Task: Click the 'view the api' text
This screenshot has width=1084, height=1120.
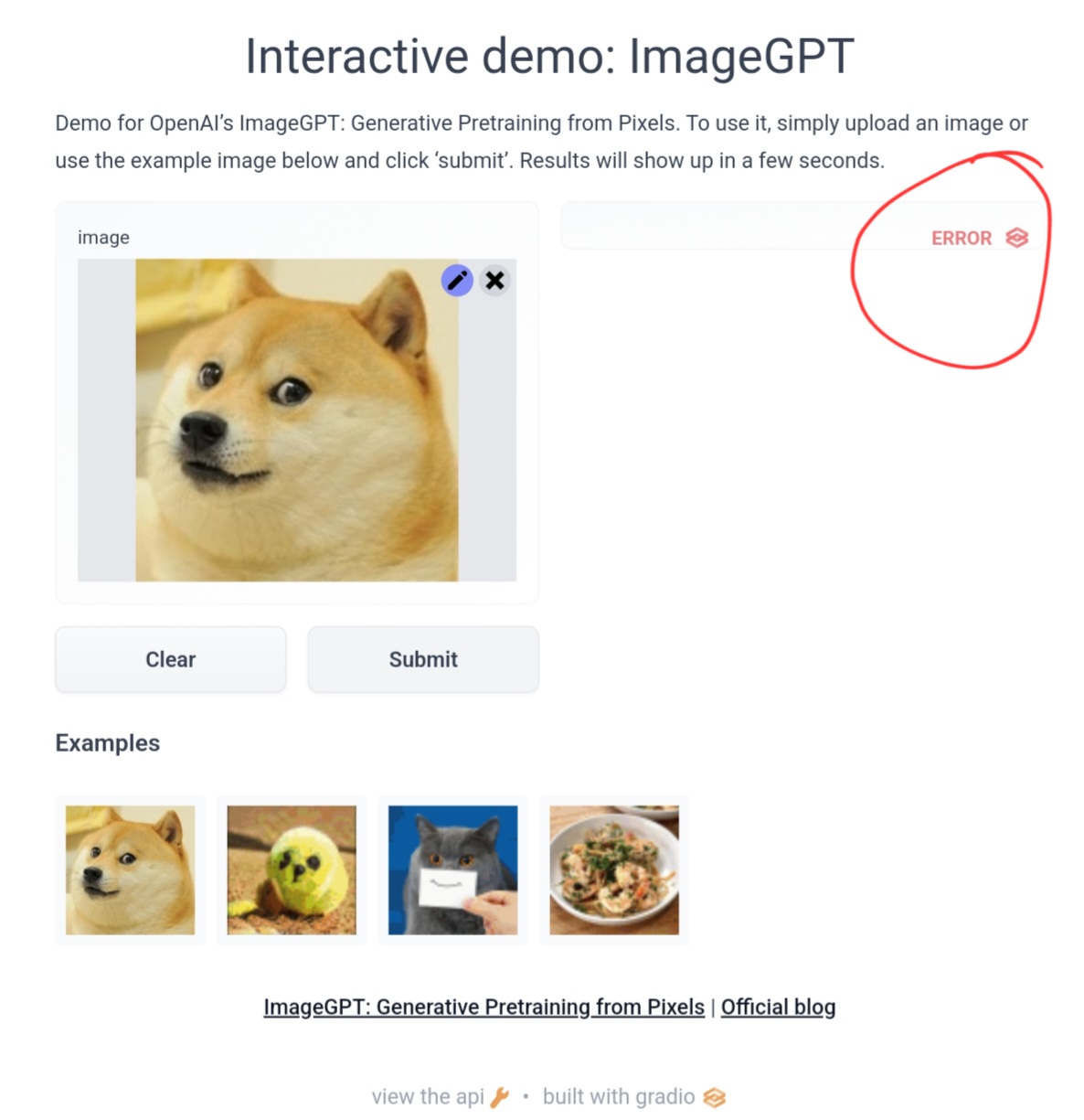Action: tap(427, 1097)
